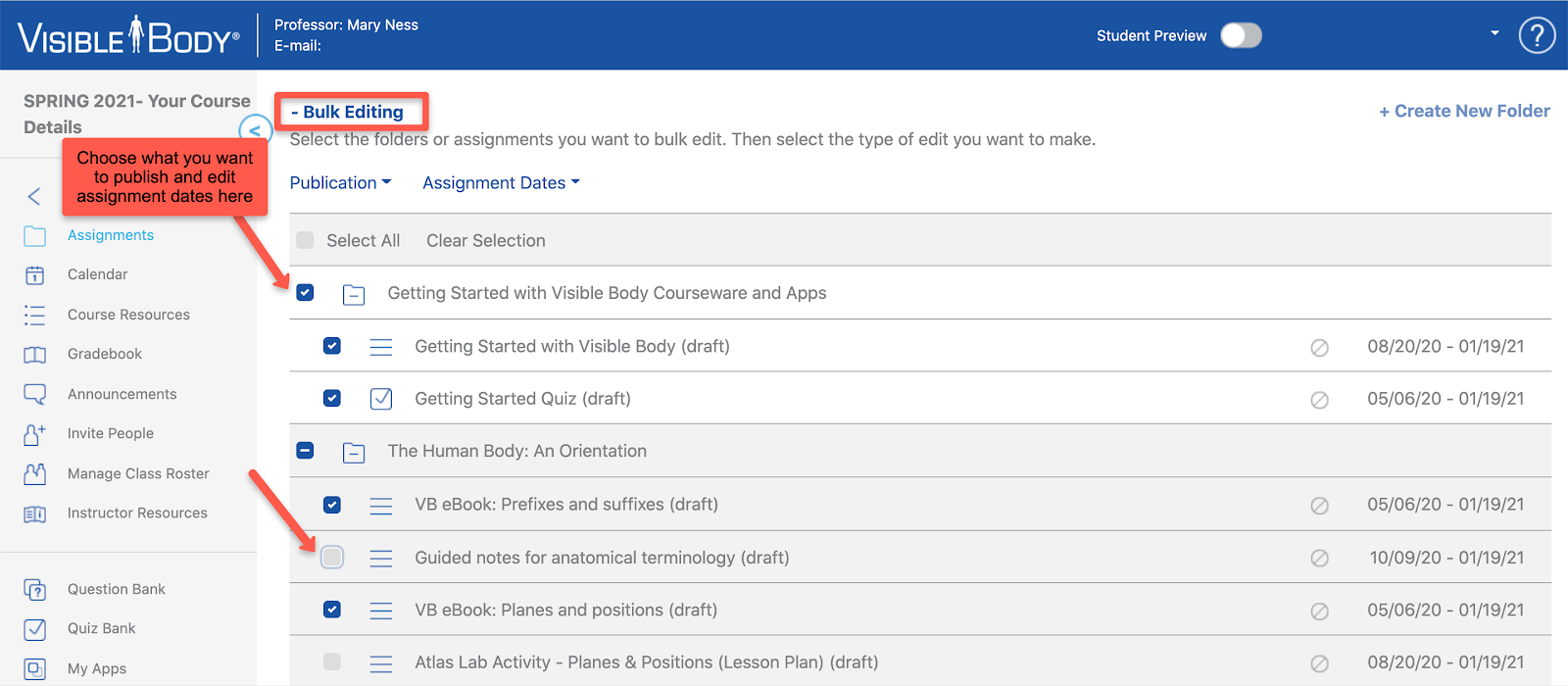The width and height of the screenshot is (1568, 686).
Task: Open the Publication dropdown
Action: click(x=340, y=182)
